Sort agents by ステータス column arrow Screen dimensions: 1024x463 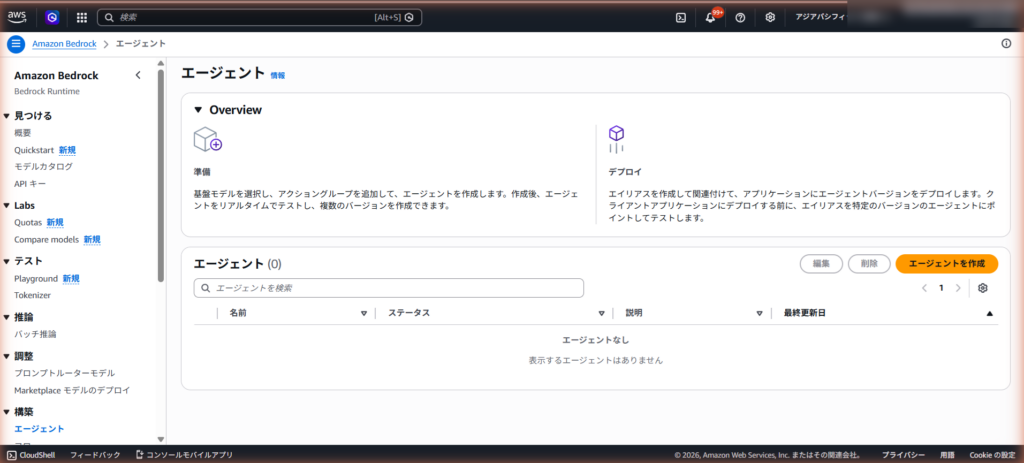(x=601, y=313)
